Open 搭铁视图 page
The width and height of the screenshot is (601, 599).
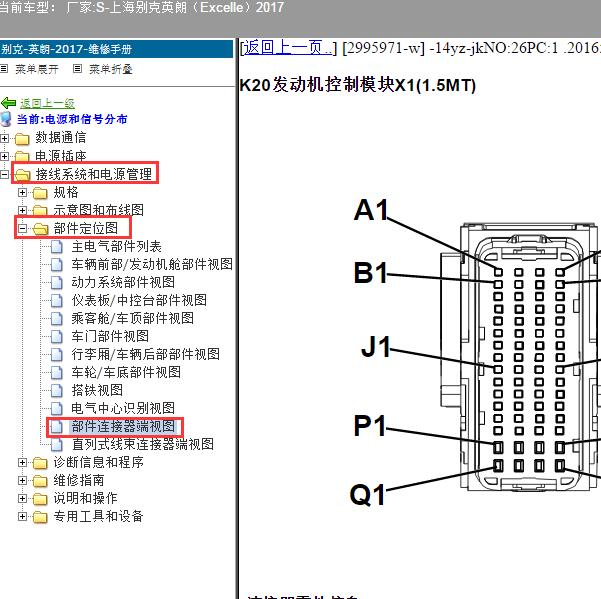tap(97, 391)
